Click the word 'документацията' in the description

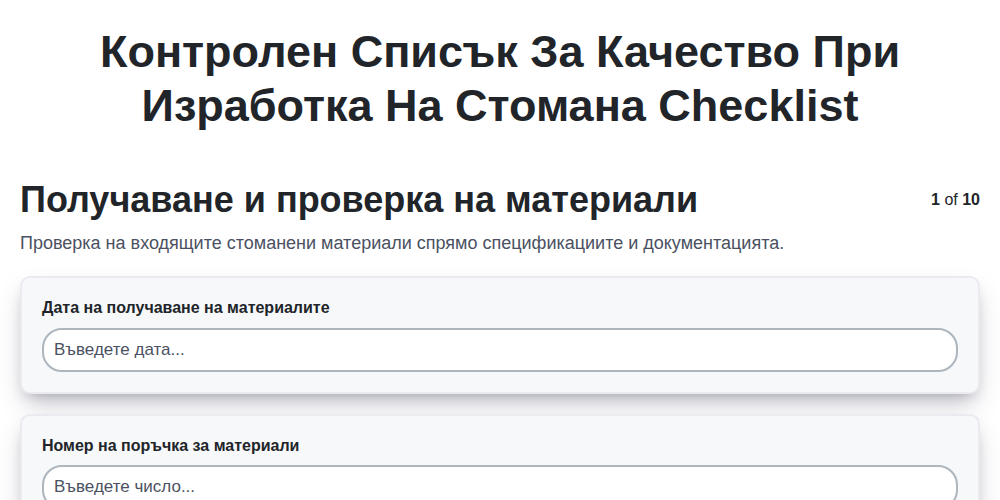click(x=713, y=243)
